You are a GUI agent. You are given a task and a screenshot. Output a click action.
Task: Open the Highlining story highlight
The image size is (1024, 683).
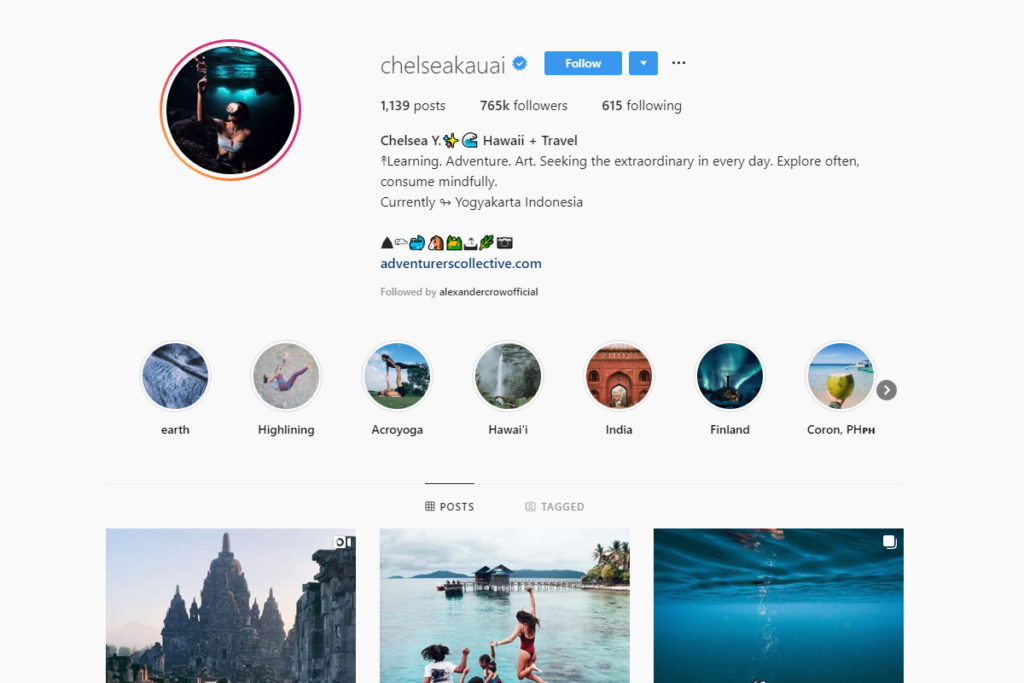point(286,376)
